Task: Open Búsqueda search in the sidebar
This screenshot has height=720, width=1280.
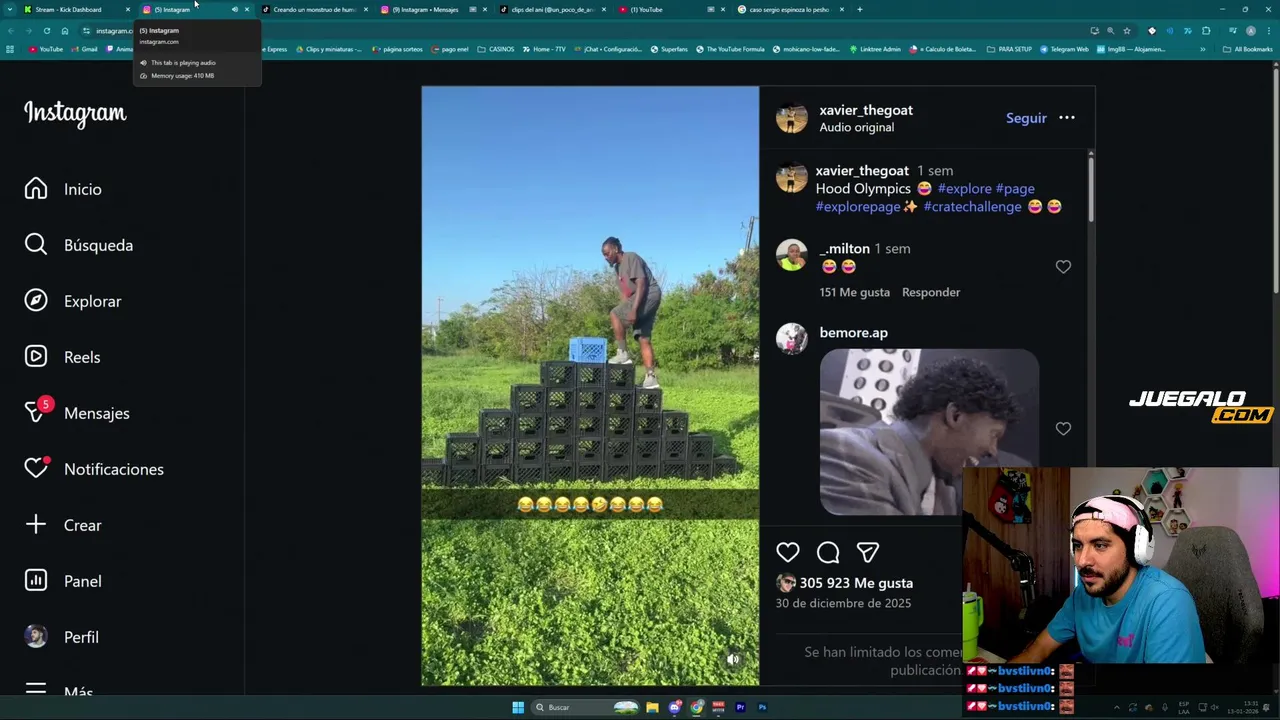Action: point(79,245)
